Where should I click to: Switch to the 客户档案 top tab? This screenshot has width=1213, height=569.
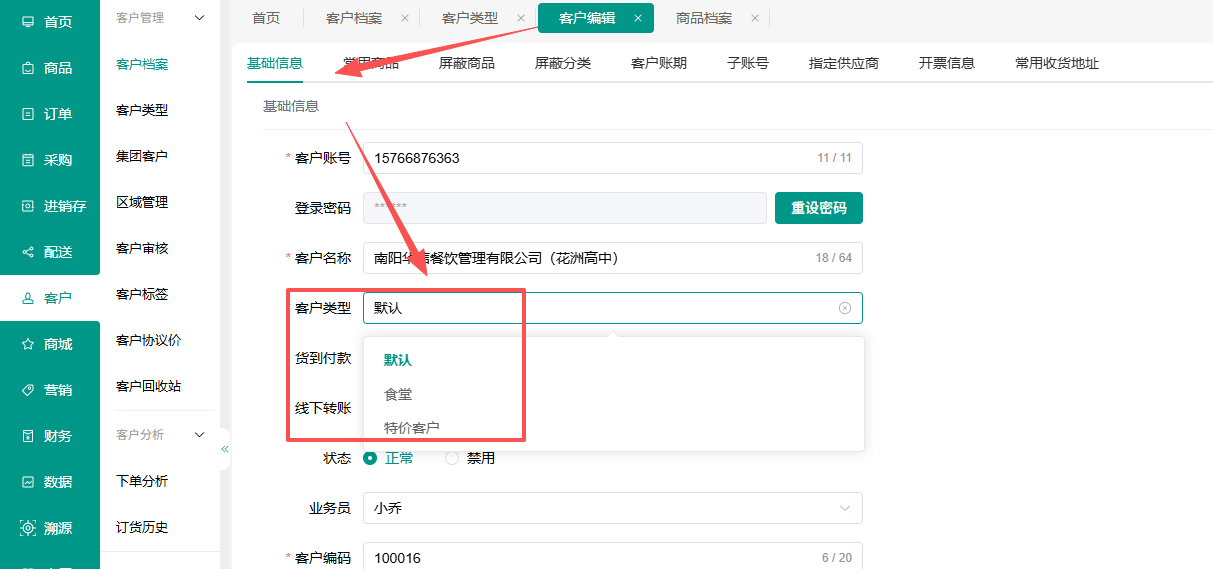tap(354, 18)
